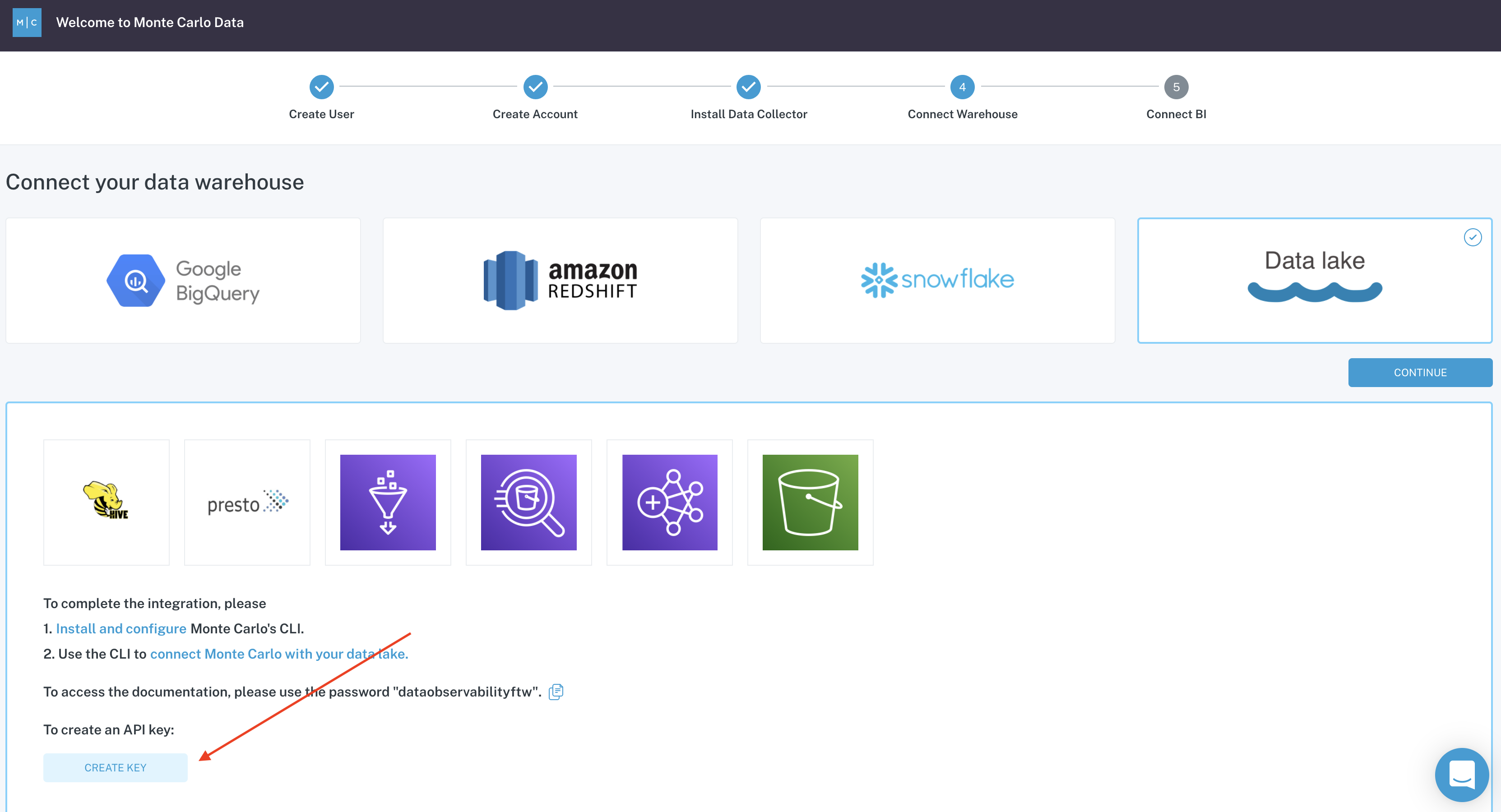This screenshot has height=812, width=1501.
Task: Go to Install Data Collector step
Action: click(x=748, y=88)
